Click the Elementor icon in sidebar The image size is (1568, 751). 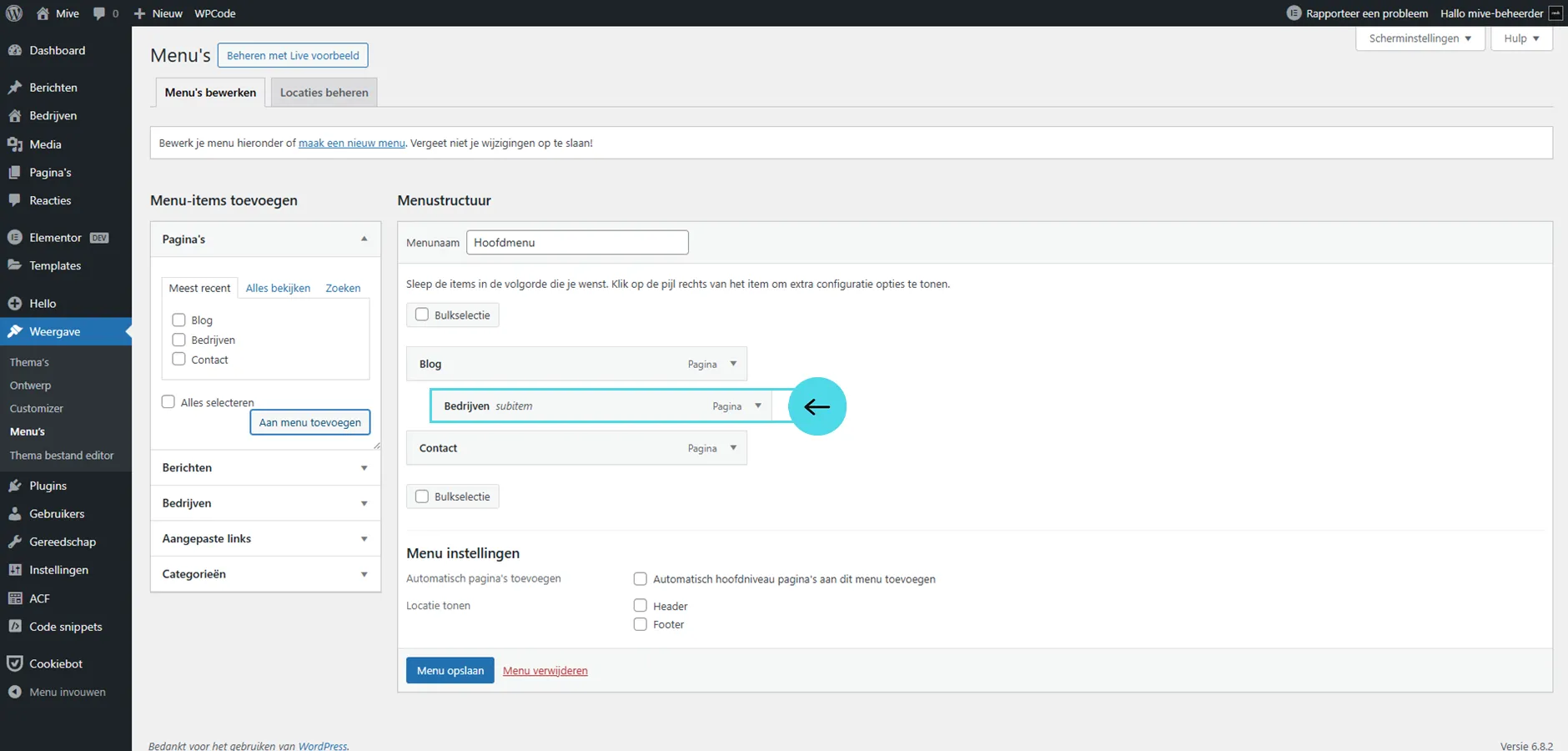tap(15, 238)
